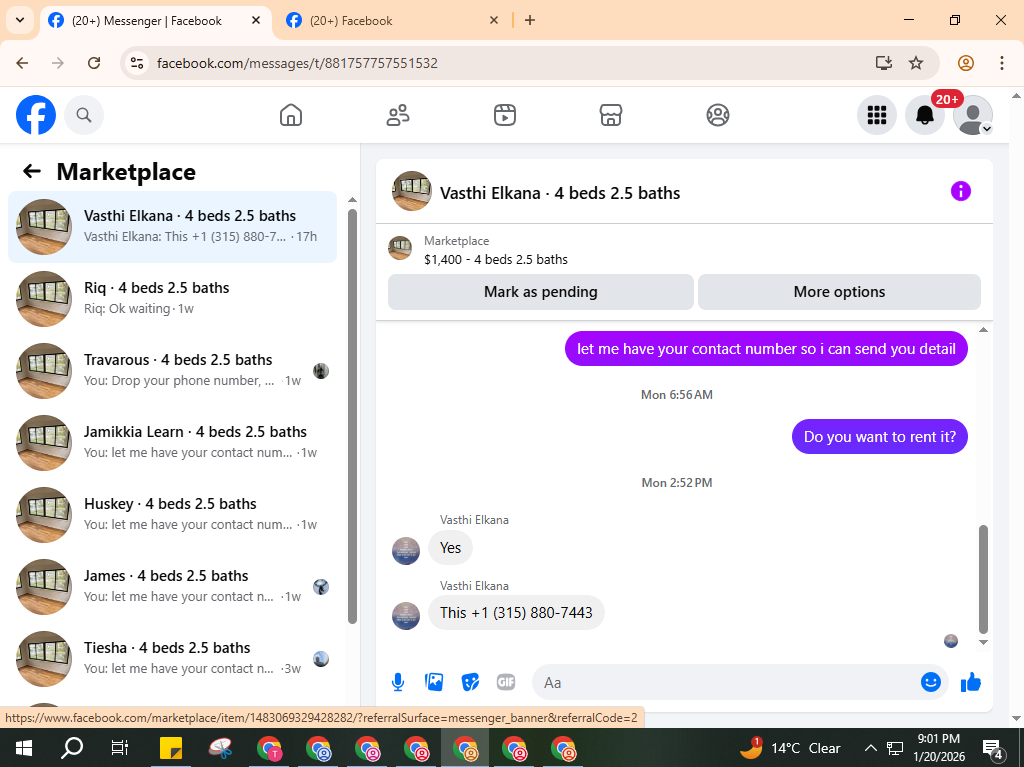Select the Travarous conversation

tap(172, 370)
